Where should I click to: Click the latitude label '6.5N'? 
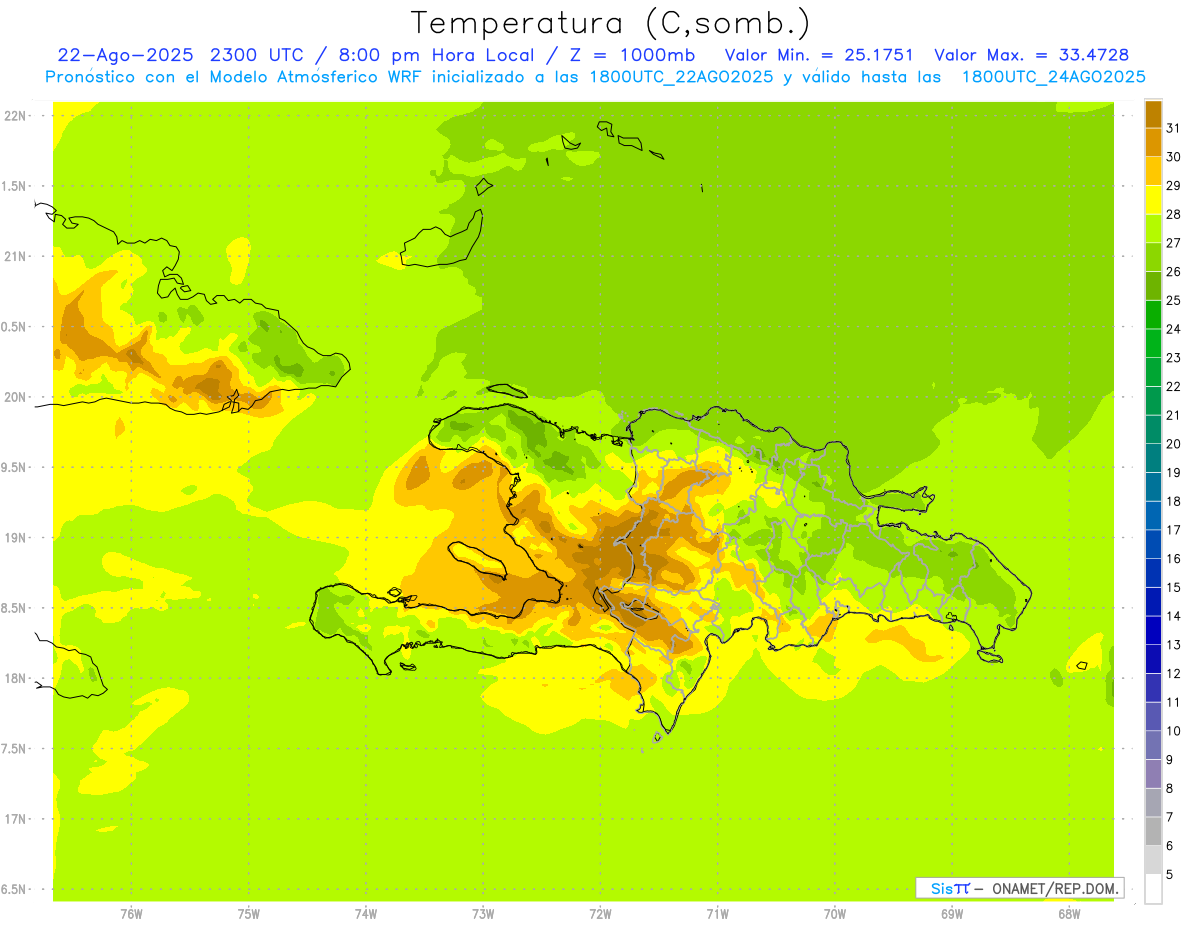click(14, 889)
